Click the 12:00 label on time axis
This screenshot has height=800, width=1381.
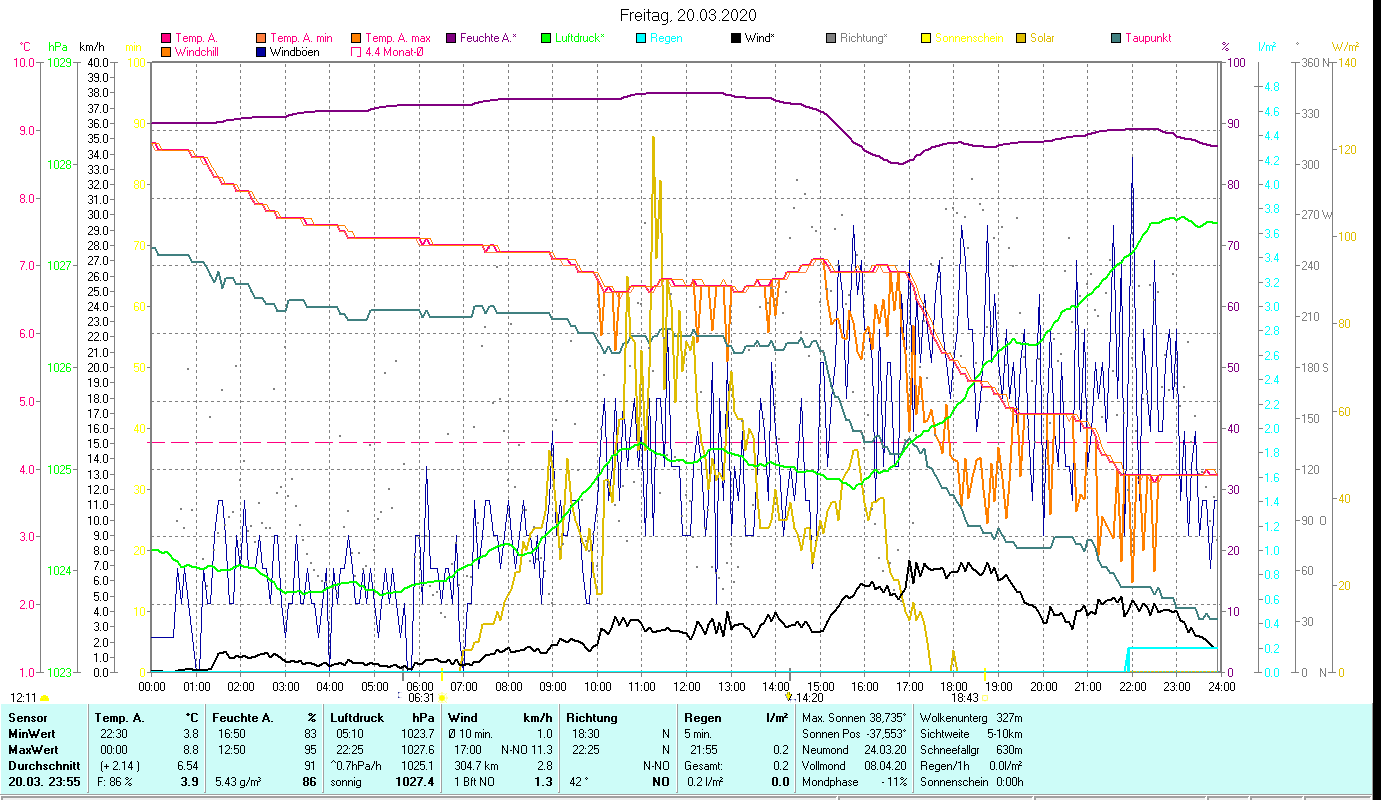click(x=687, y=686)
